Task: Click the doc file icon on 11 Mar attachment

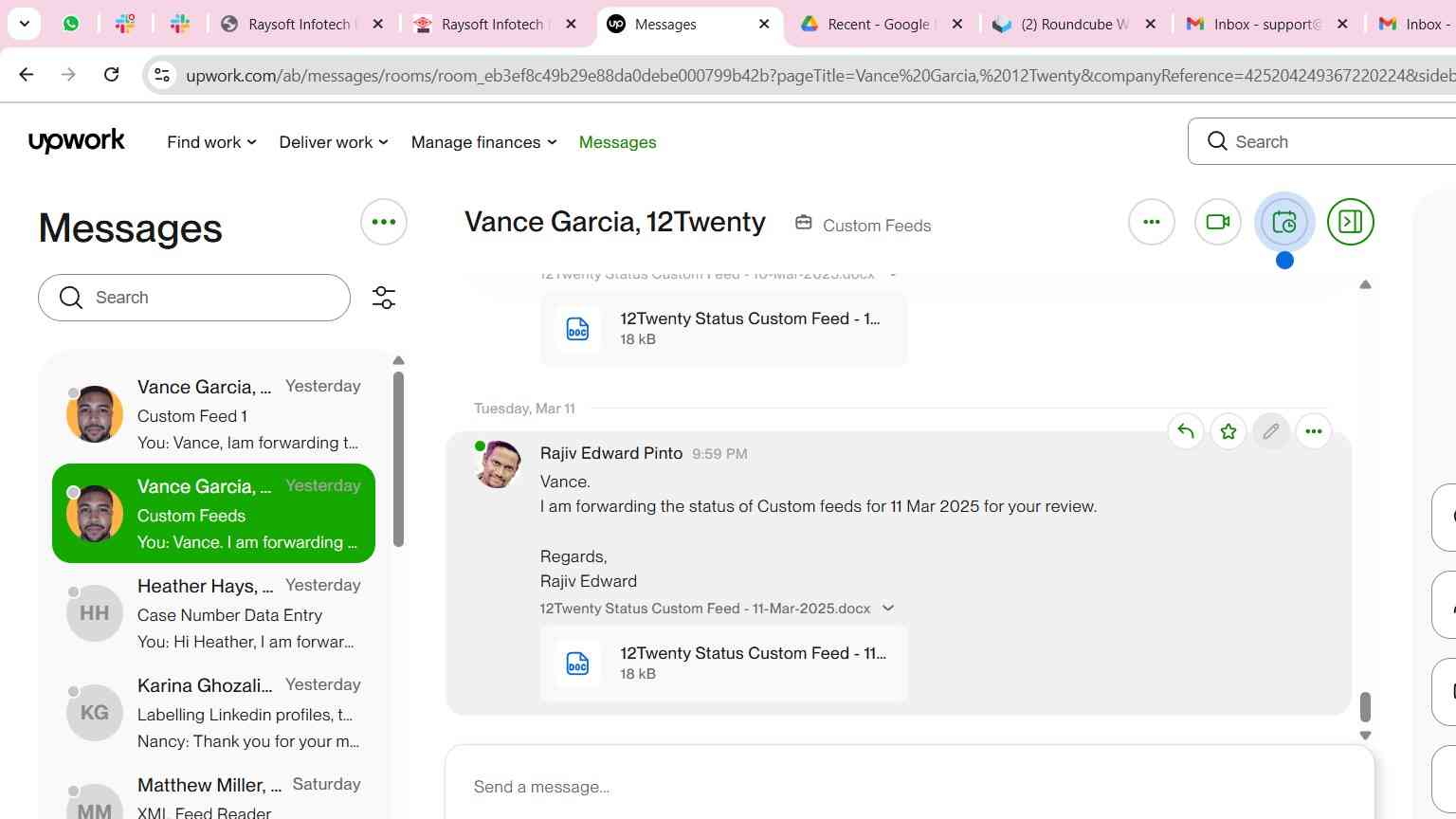Action: tap(578, 664)
